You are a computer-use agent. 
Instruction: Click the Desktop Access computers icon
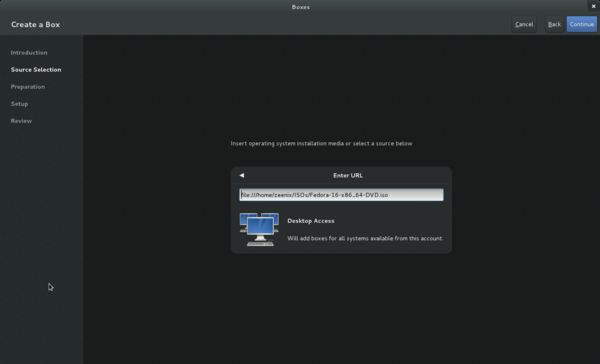(x=259, y=229)
